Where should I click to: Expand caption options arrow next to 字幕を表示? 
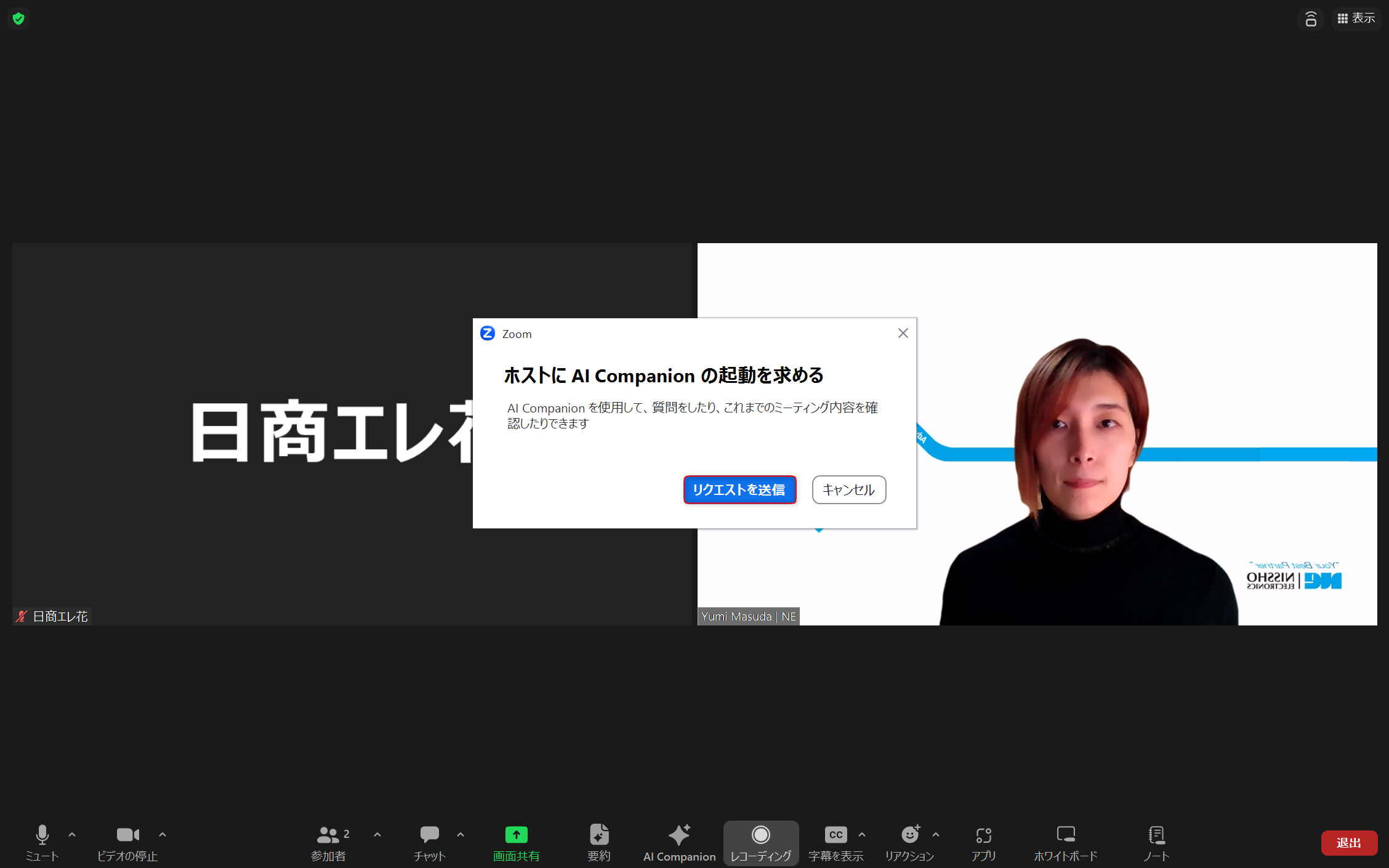coord(862,835)
